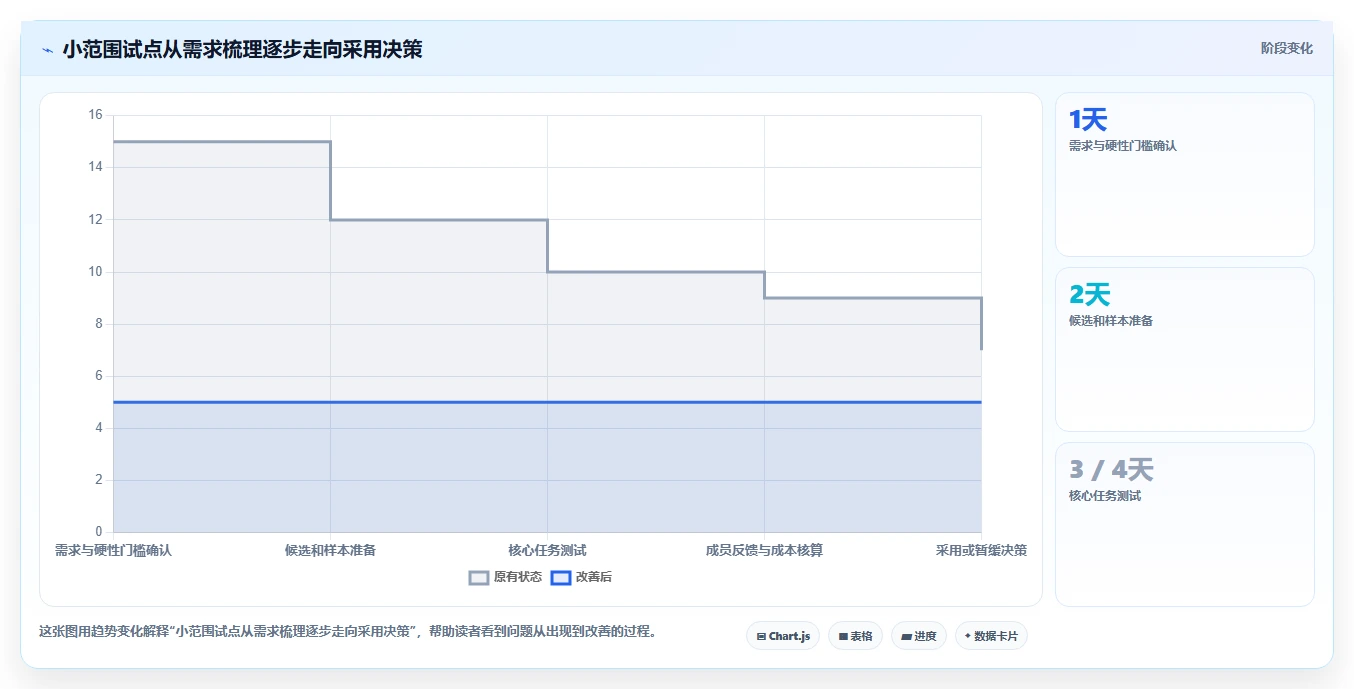Click the y-axis value 0
Screen dimensions: 1354x689
point(98,532)
